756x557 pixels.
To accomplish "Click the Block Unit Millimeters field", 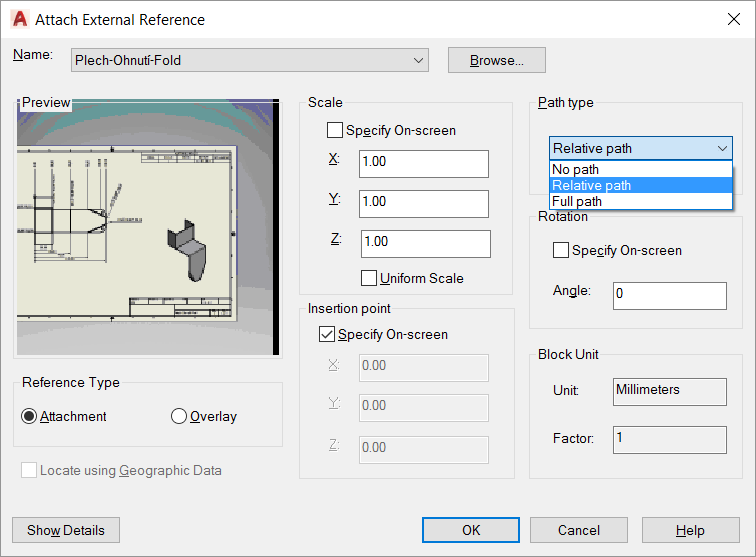I will 670,392.
